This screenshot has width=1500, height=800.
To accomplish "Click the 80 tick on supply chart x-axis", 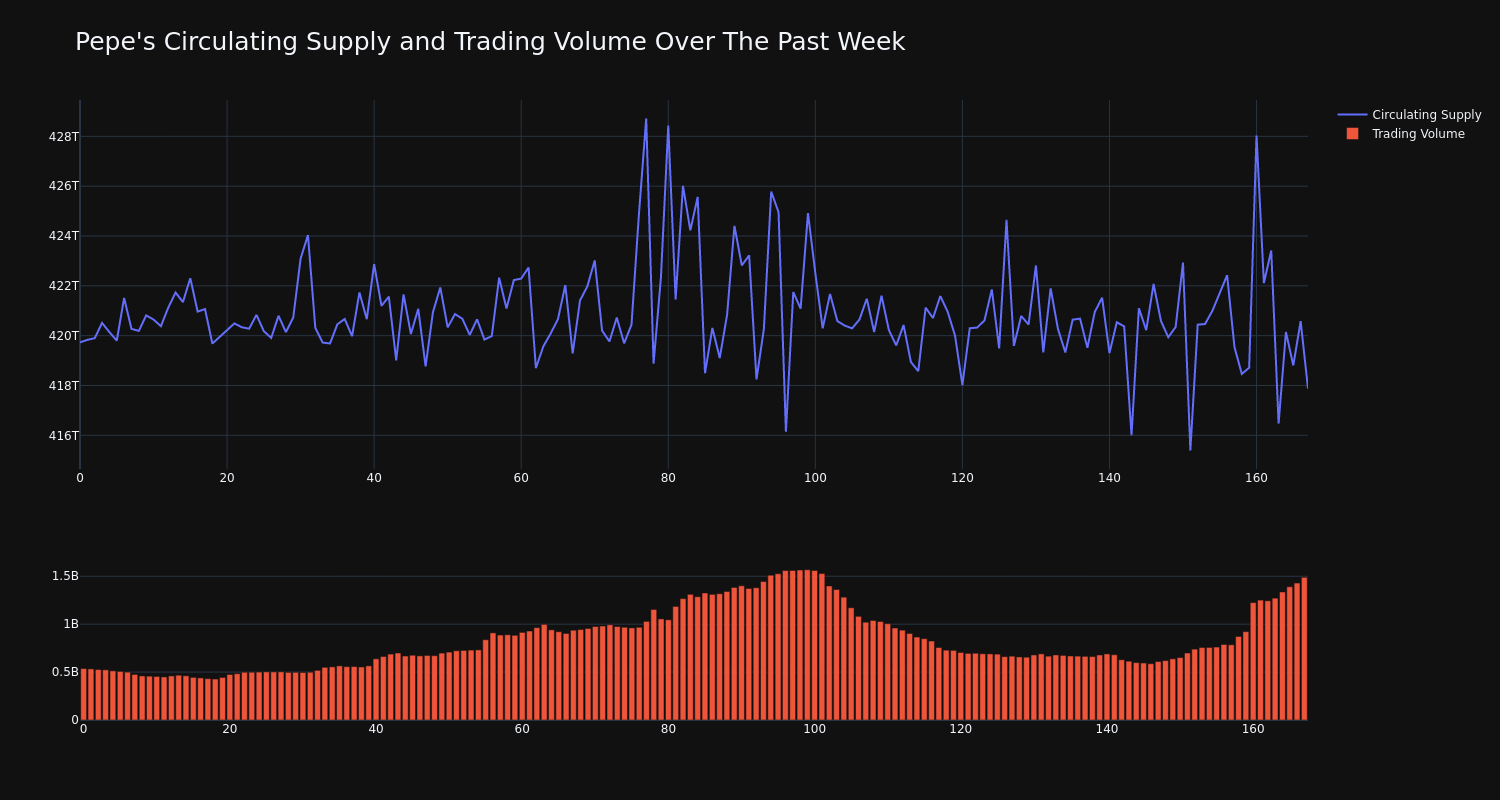I will (x=668, y=478).
